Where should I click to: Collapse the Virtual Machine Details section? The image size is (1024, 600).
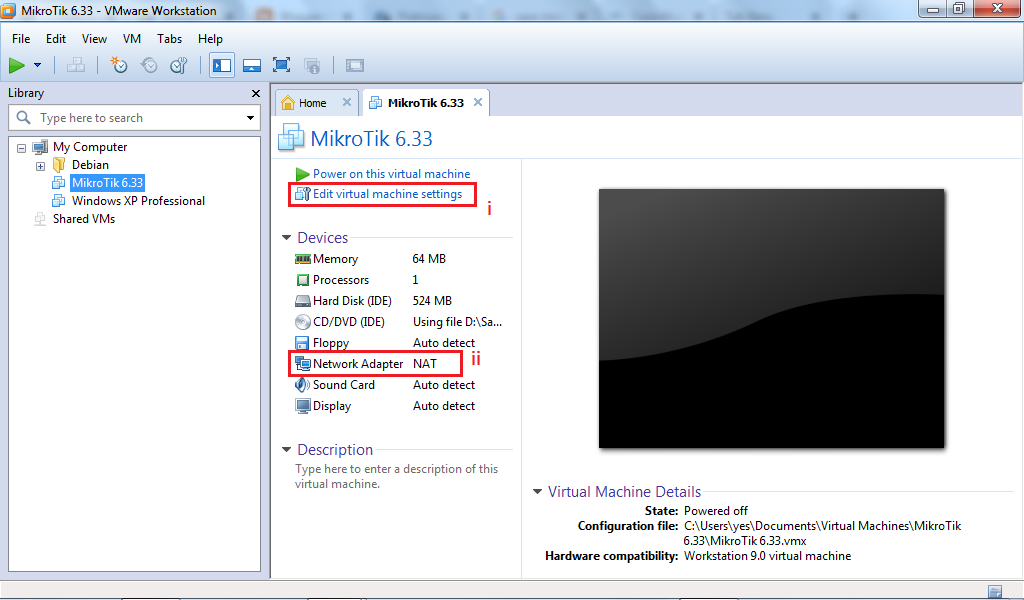(538, 491)
